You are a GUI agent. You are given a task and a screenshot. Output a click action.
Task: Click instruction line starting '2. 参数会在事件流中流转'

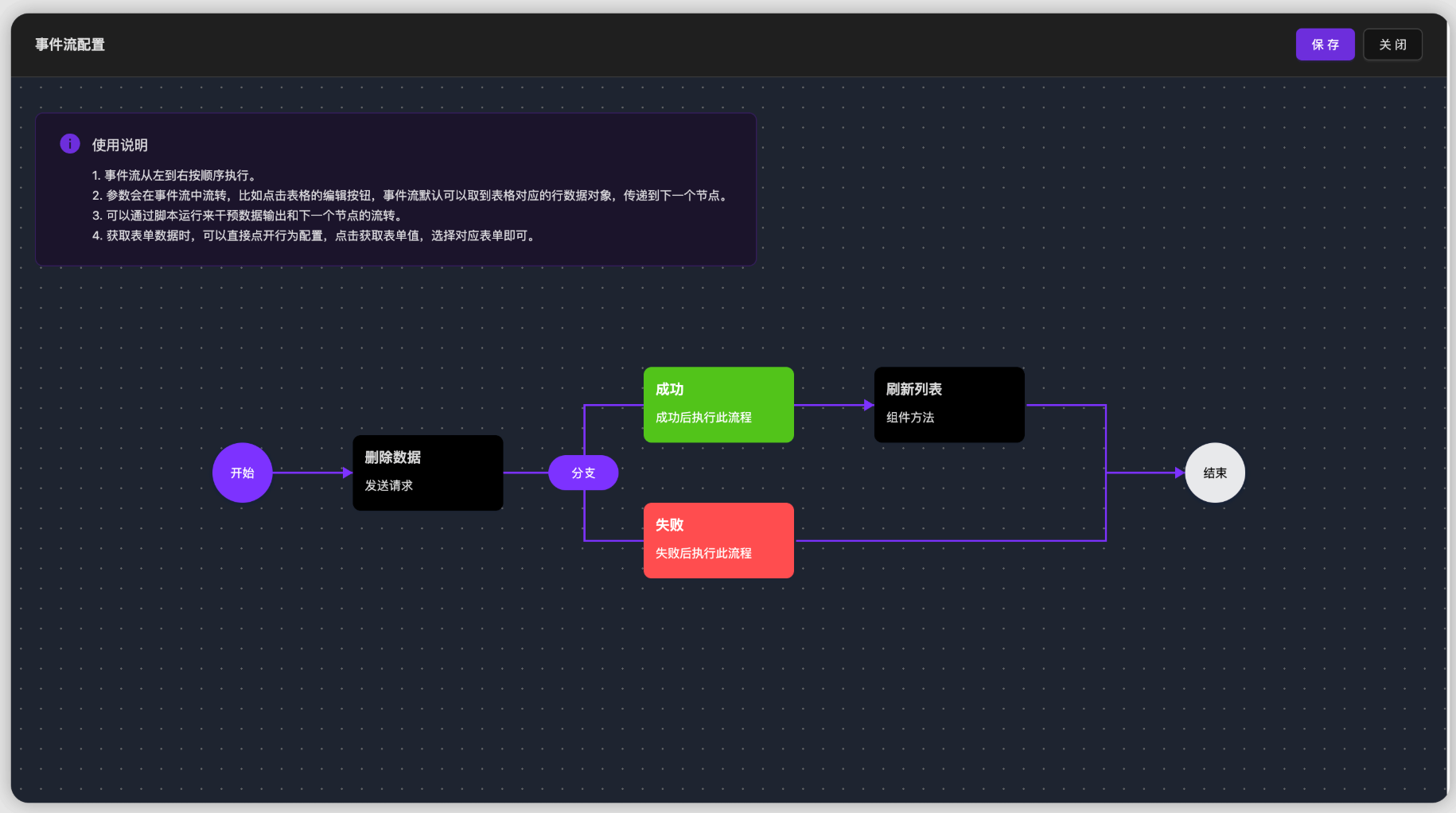tap(411, 196)
